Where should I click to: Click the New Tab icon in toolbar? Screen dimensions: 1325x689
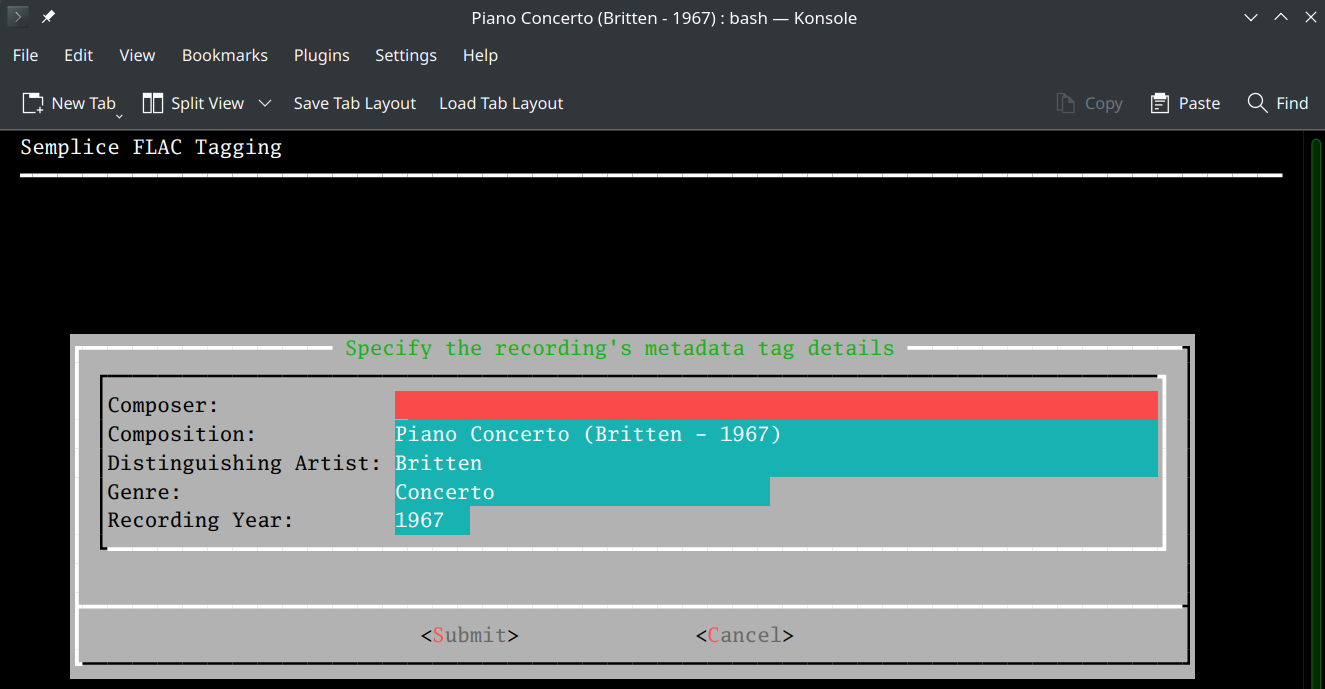pos(33,103)
